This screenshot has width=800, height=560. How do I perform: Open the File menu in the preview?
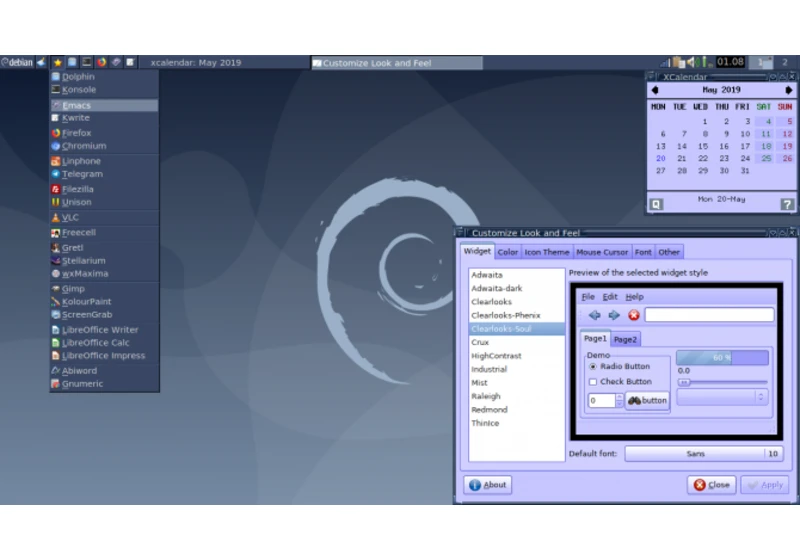(x=588, y=297)
